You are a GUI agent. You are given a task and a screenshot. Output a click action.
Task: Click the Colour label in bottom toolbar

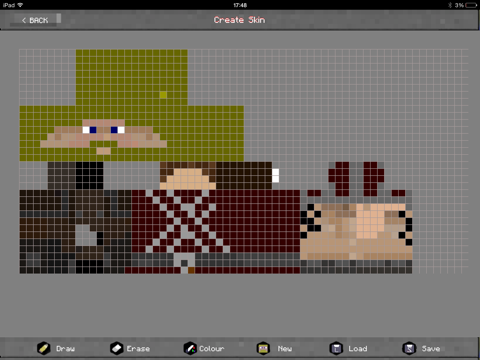212,349
